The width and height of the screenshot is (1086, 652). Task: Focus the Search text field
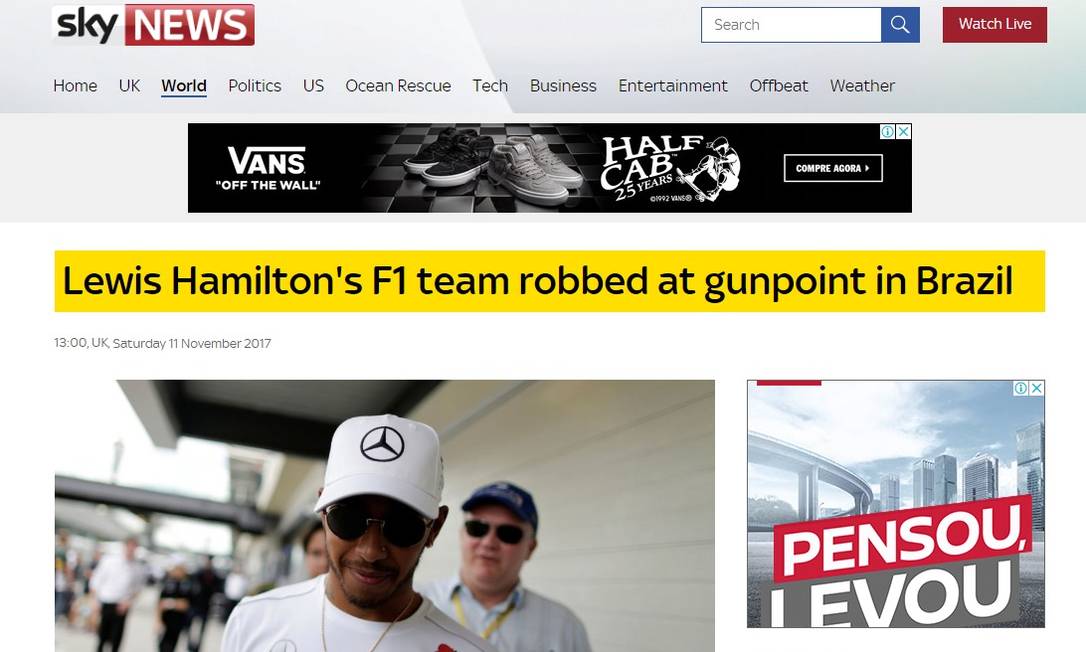click(x=791, y=25)
